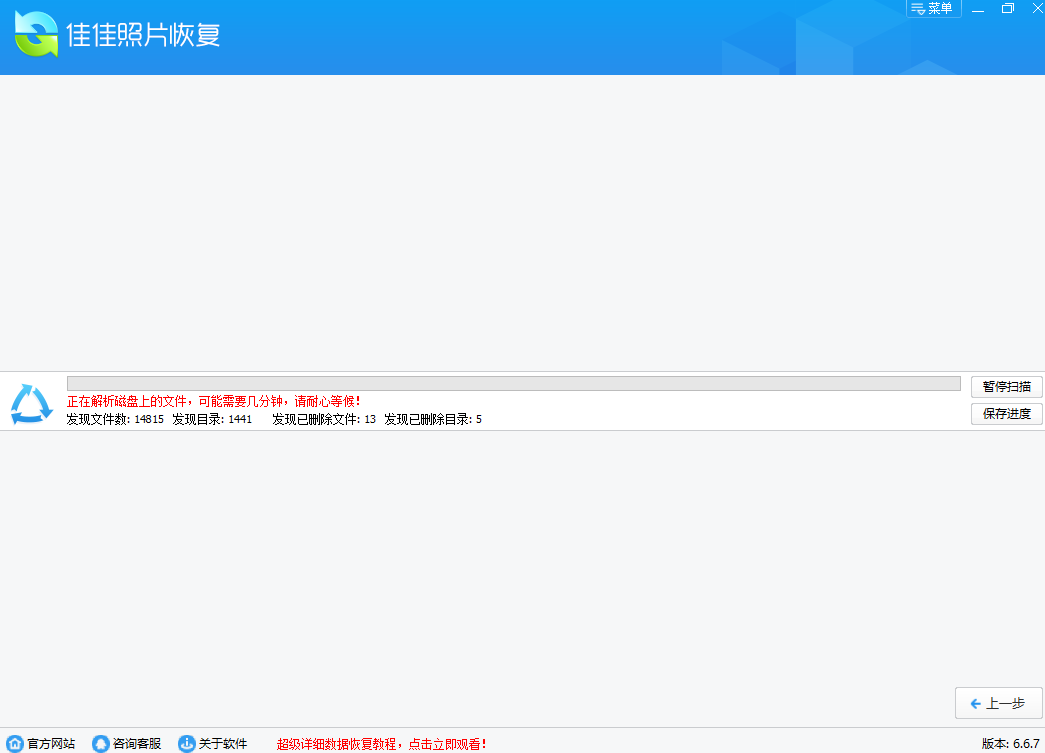
Task: Go back with 上一步 button
Action: tap(998, 703)
